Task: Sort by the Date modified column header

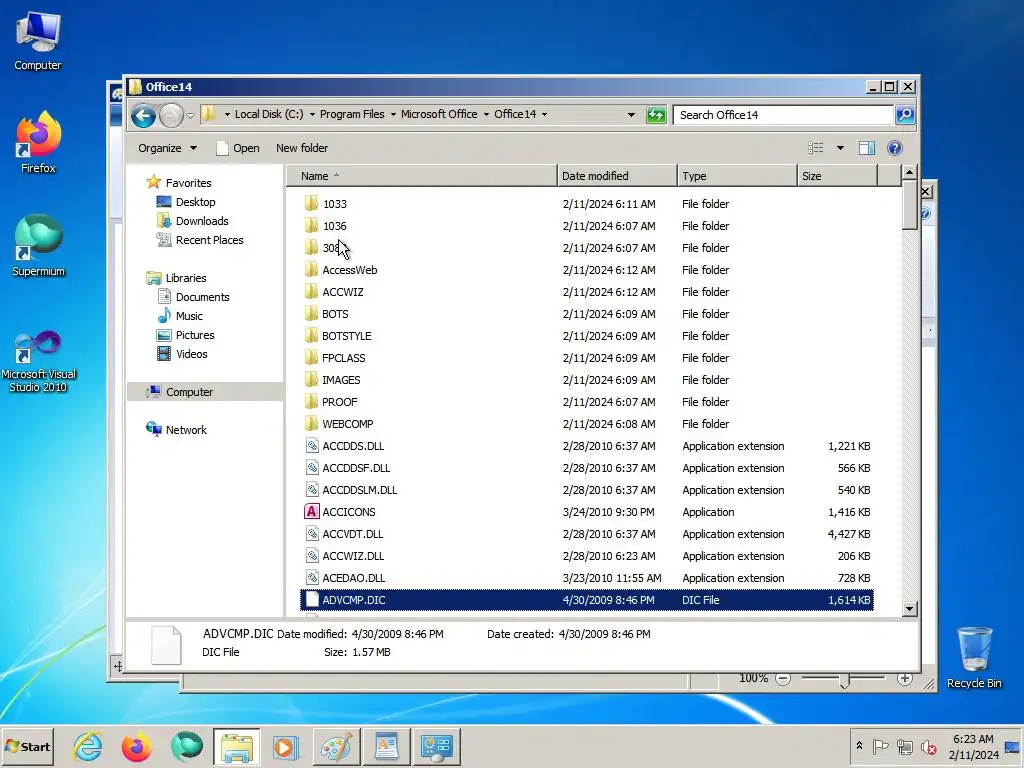Action: [x=617, y=176]
